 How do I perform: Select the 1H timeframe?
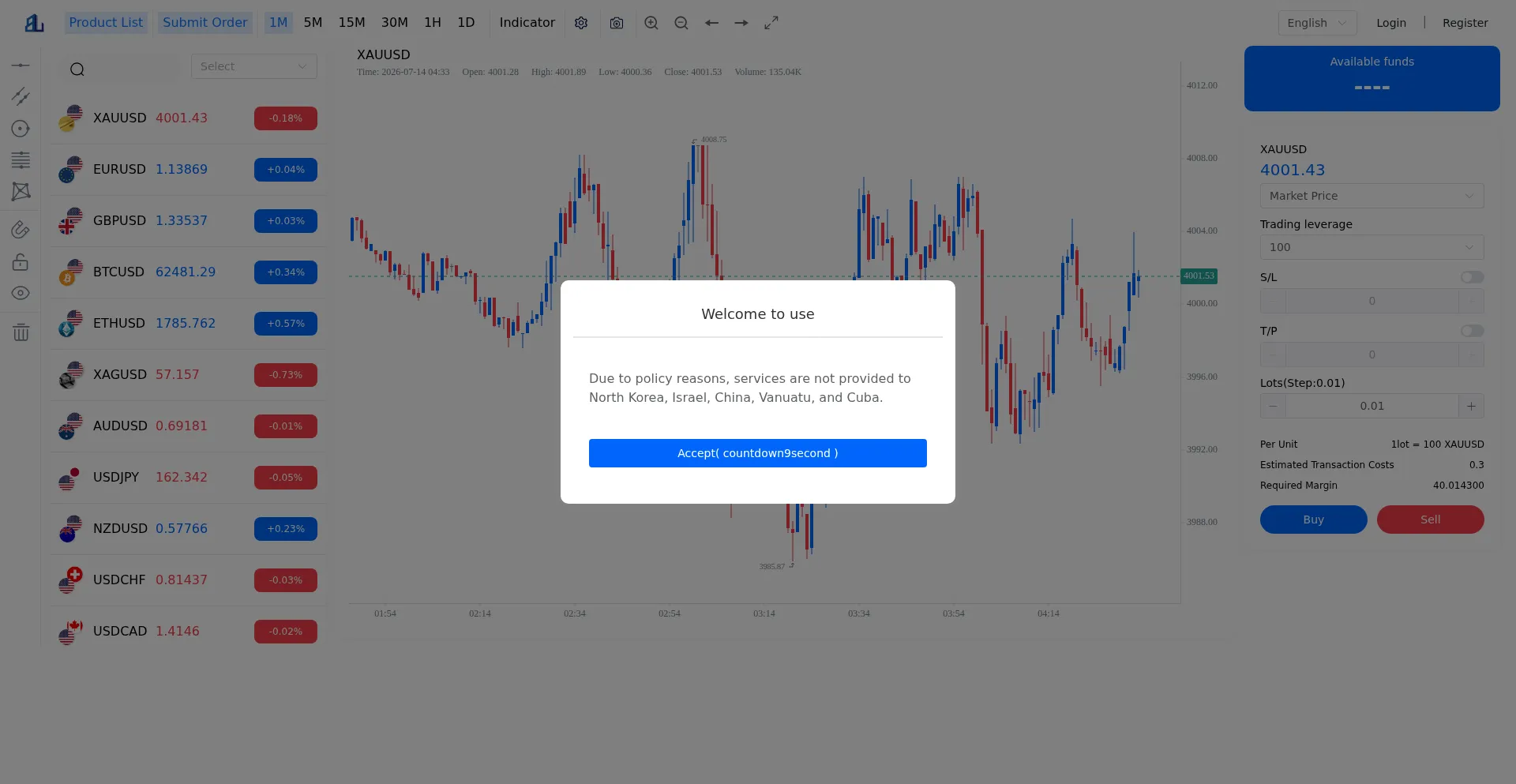tap(433, 23)
